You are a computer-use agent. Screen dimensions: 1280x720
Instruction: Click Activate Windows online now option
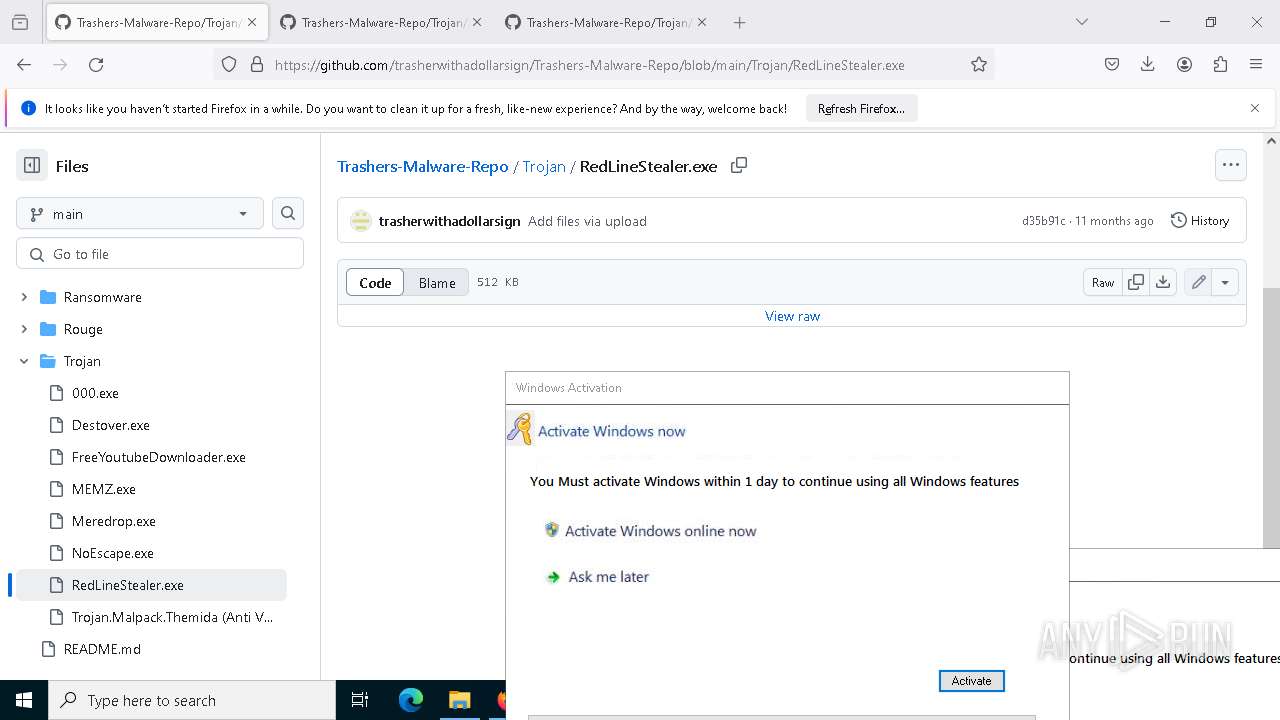[660, 531]
